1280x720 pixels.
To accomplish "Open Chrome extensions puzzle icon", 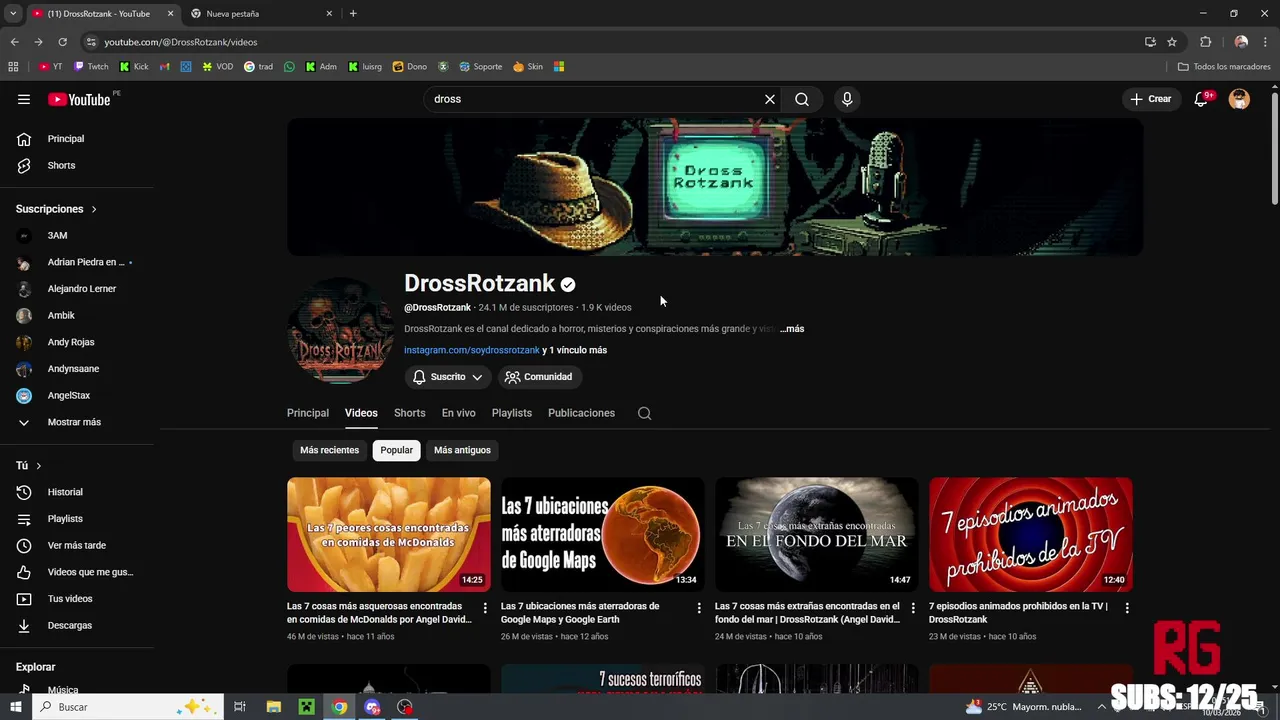I will tap(1205, 42).
